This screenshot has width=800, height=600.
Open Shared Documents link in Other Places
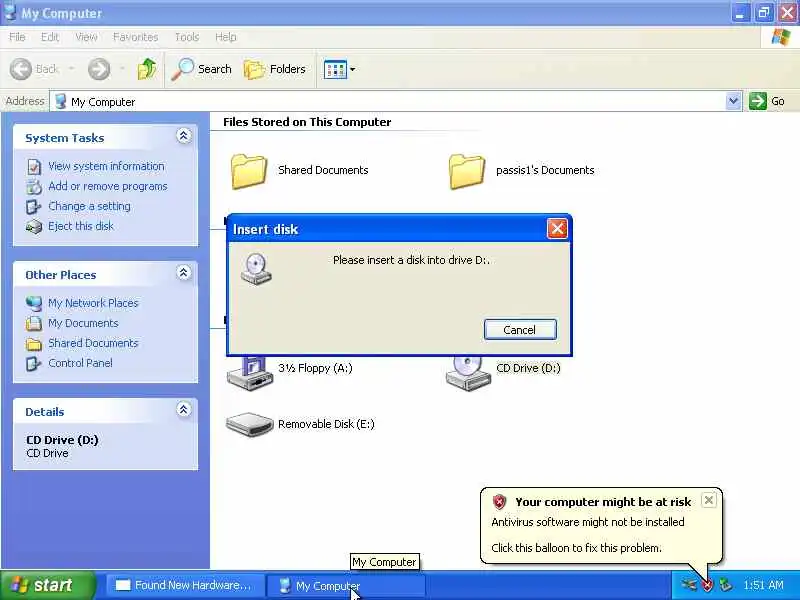[93, 343]
